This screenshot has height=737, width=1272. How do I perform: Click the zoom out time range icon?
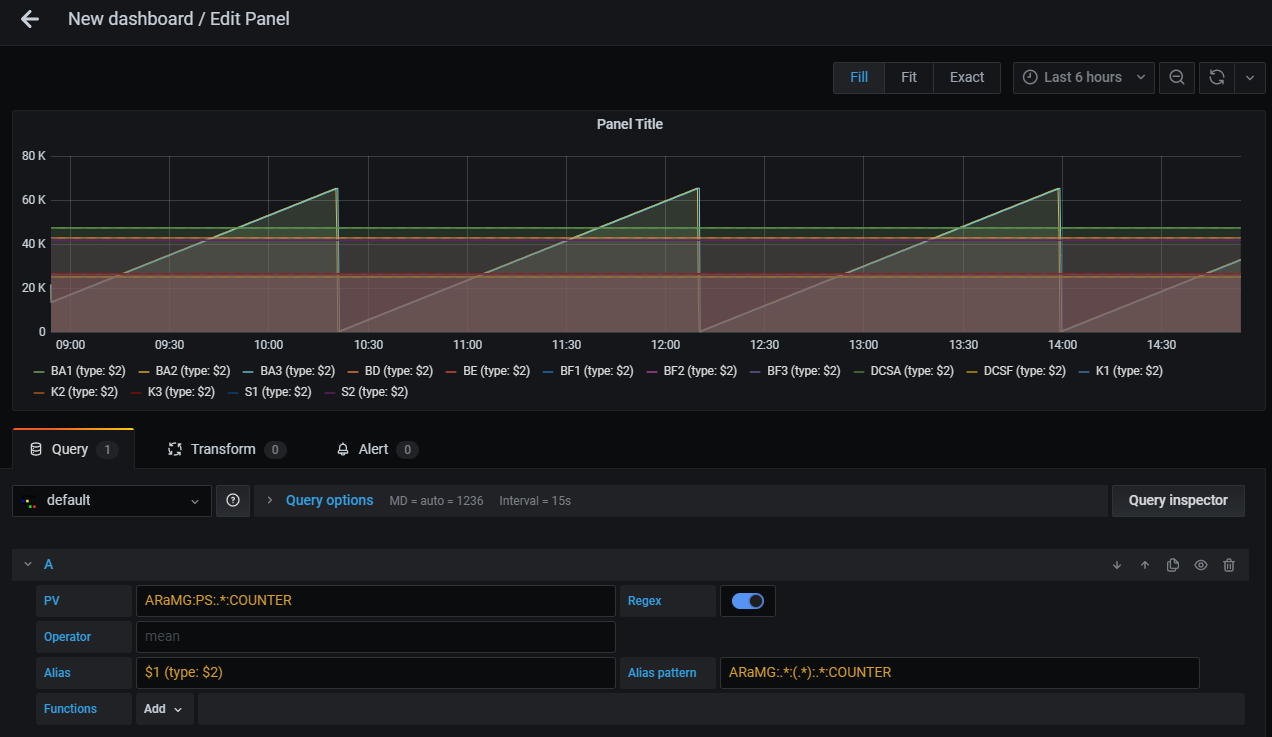[x=1177, y=78]
